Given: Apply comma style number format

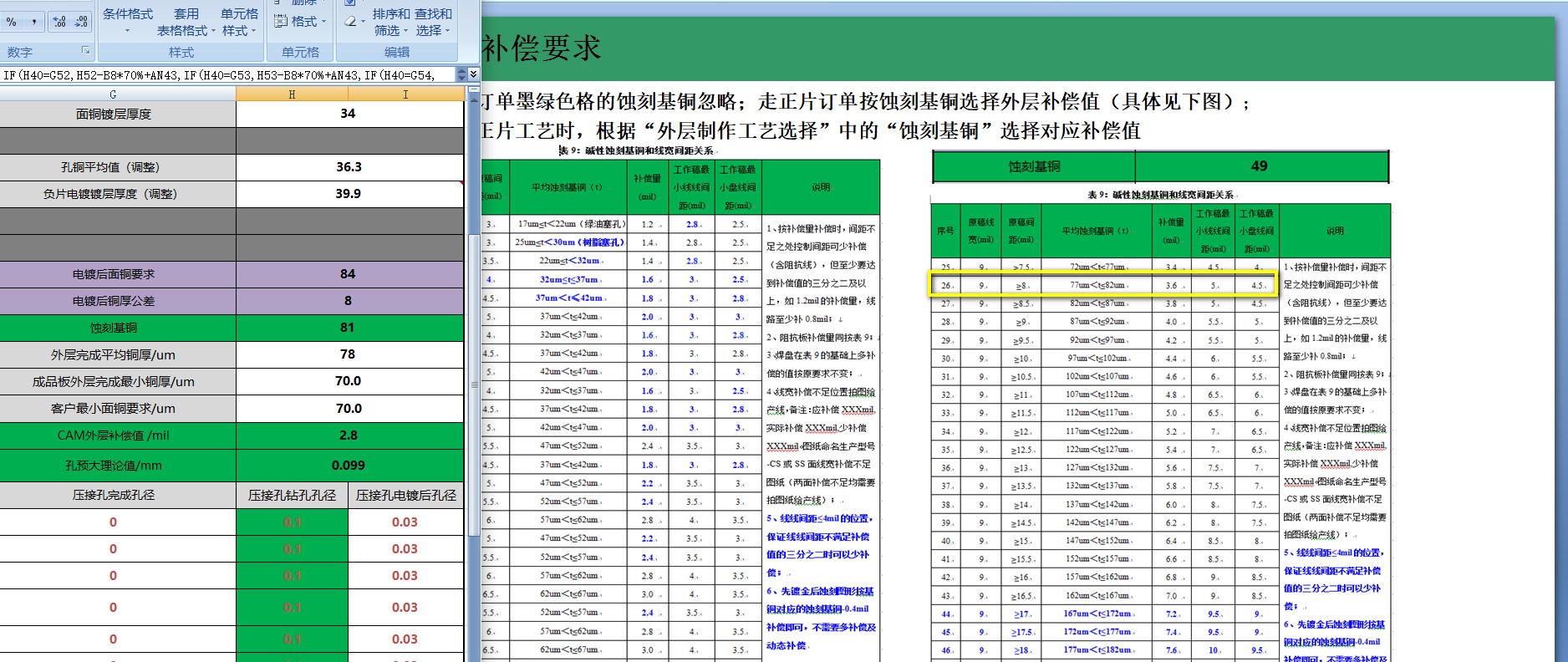Looking at the screenshot, I should [x=33, y=22].
